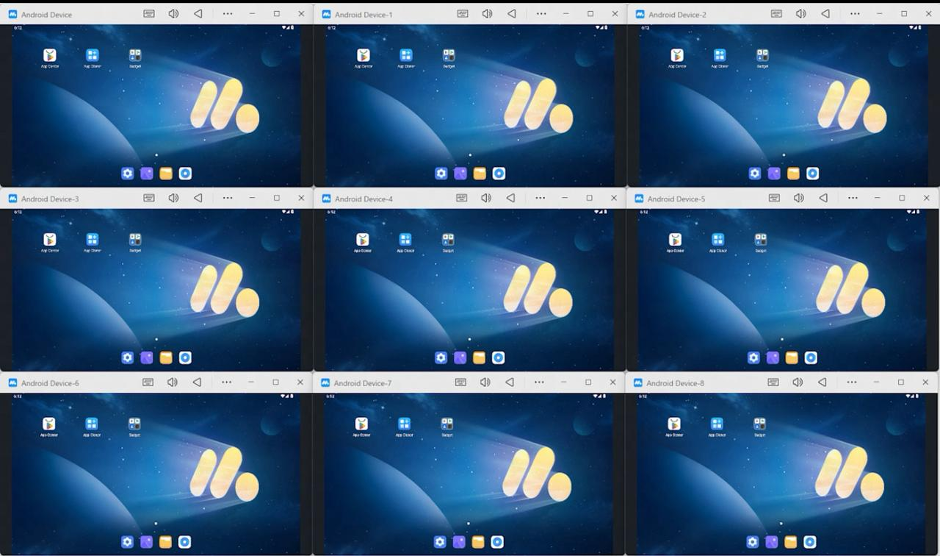This screenshot has height=556, width=941.
Task: Click keyboard mapping icon in Android Device-5 title bar
Action: (x=774, y=198)
